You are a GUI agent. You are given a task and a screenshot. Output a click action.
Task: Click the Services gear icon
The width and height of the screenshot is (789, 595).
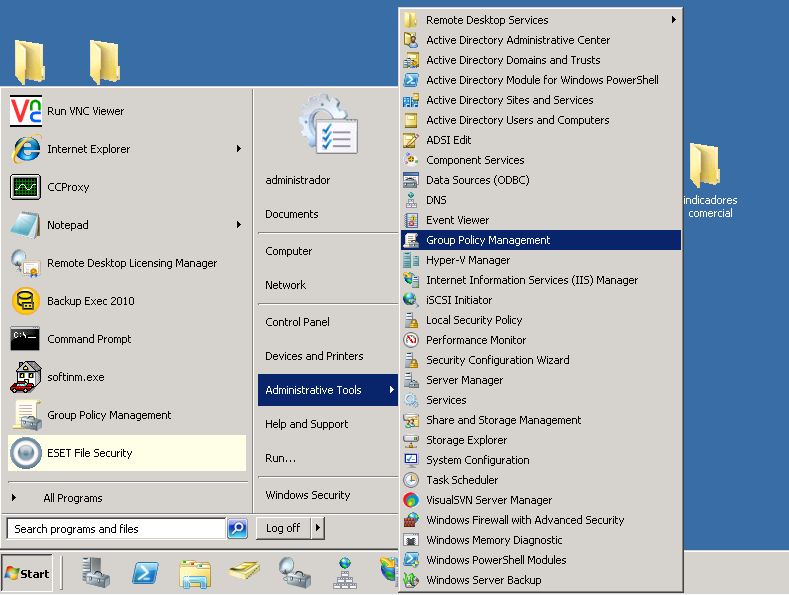click(x=411, y=400)
